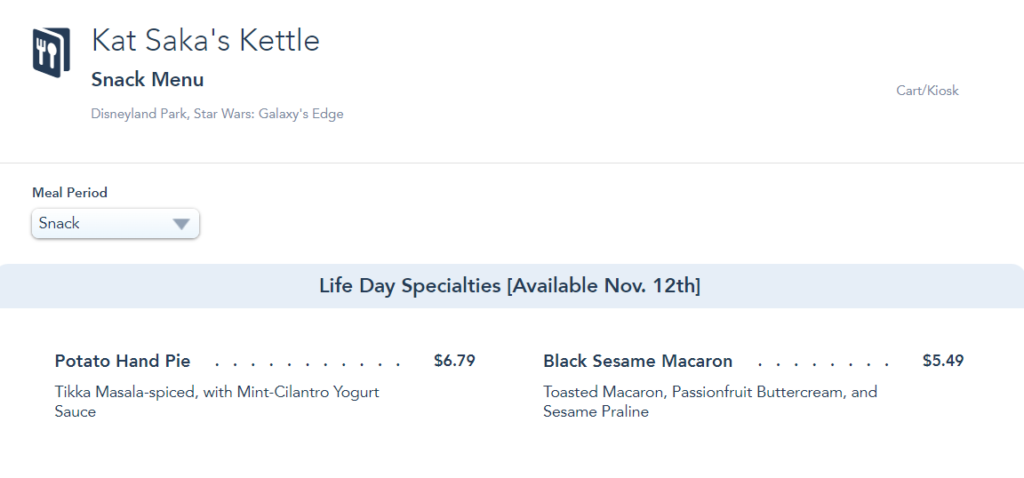Click the fork and knife dining icon
The width and height of the screenshot is (1024, 478).
50,52
